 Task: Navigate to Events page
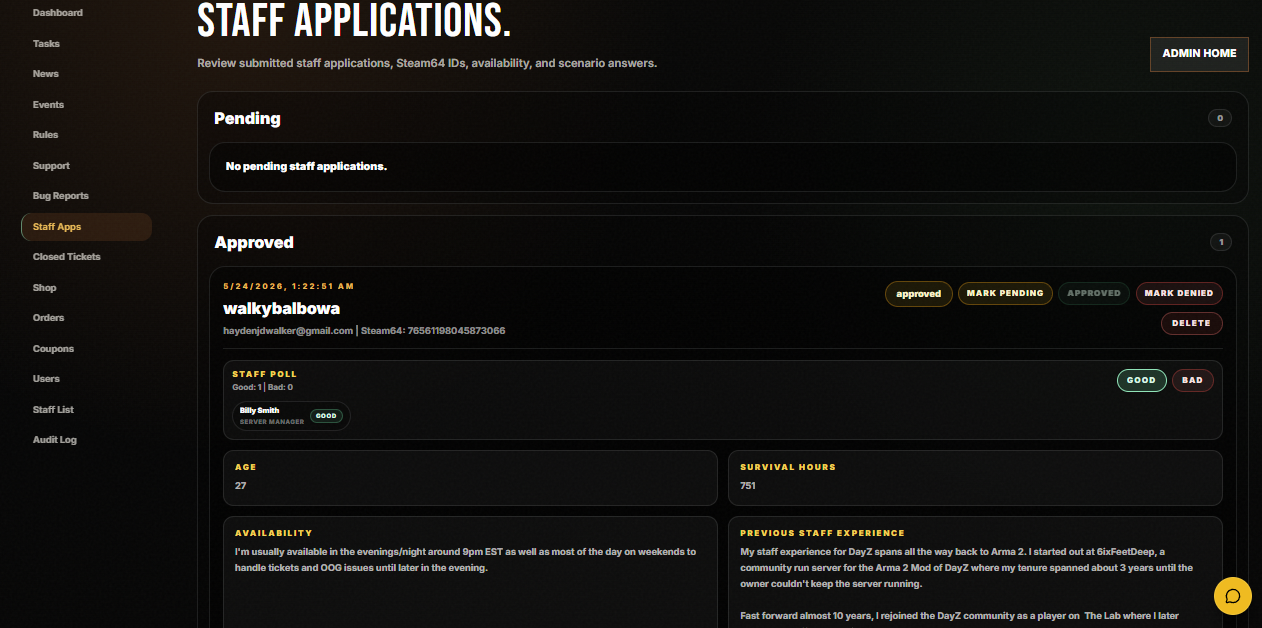coord(48,105)
